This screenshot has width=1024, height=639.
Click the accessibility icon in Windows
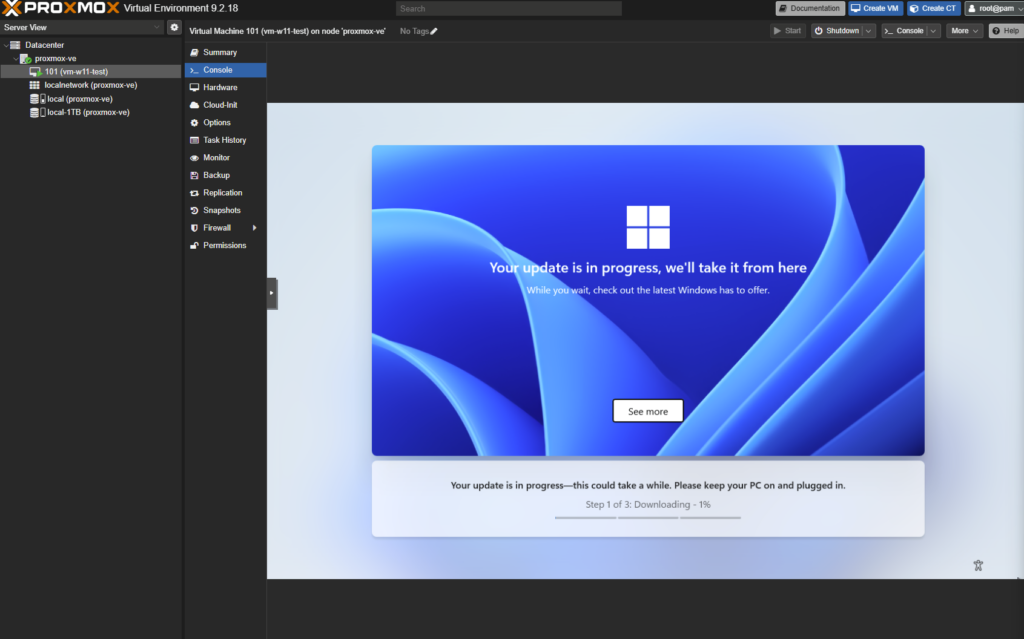(x=978, y=566)
